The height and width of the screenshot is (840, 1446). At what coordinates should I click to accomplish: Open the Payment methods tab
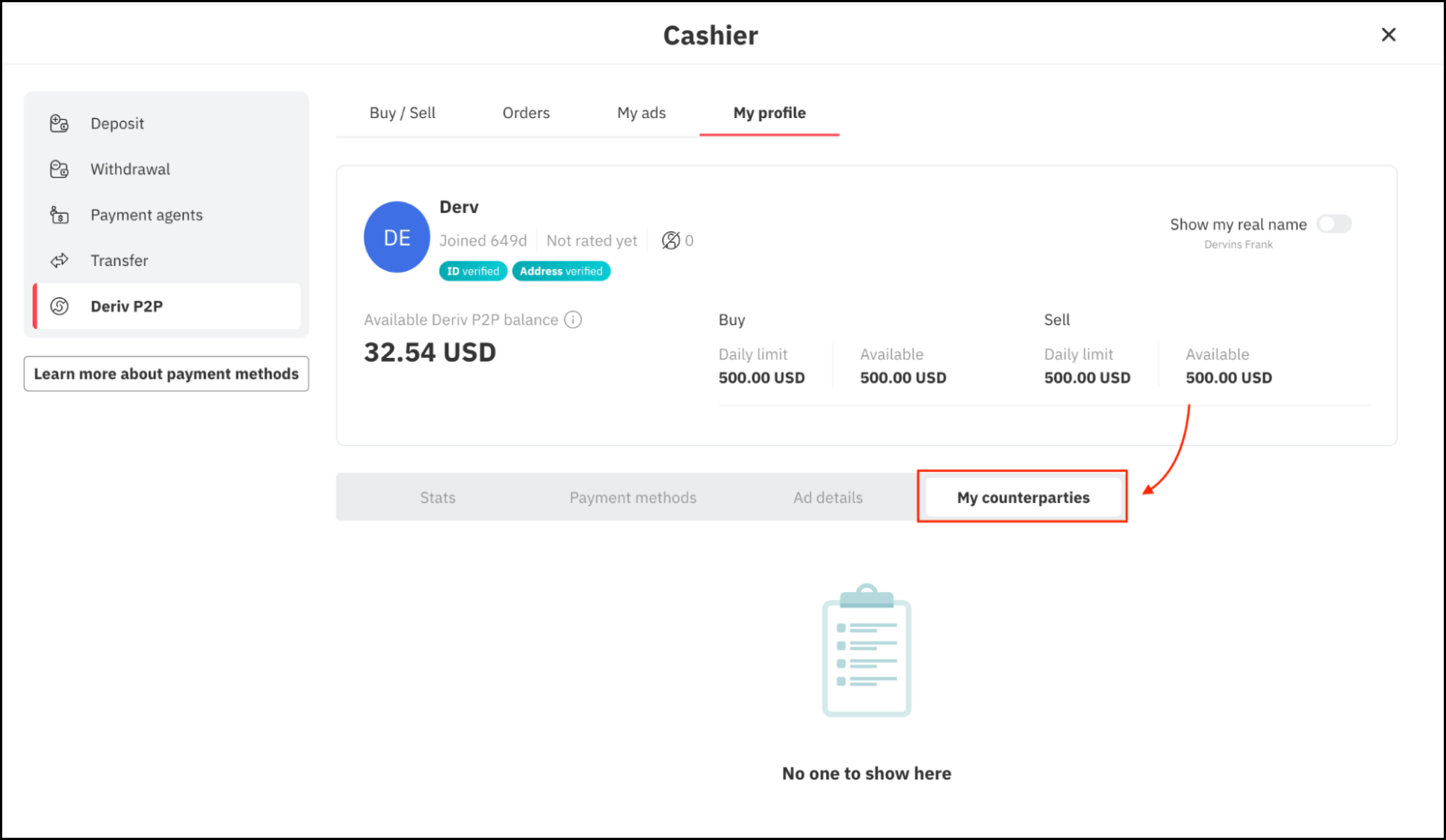tap(633, 497)
